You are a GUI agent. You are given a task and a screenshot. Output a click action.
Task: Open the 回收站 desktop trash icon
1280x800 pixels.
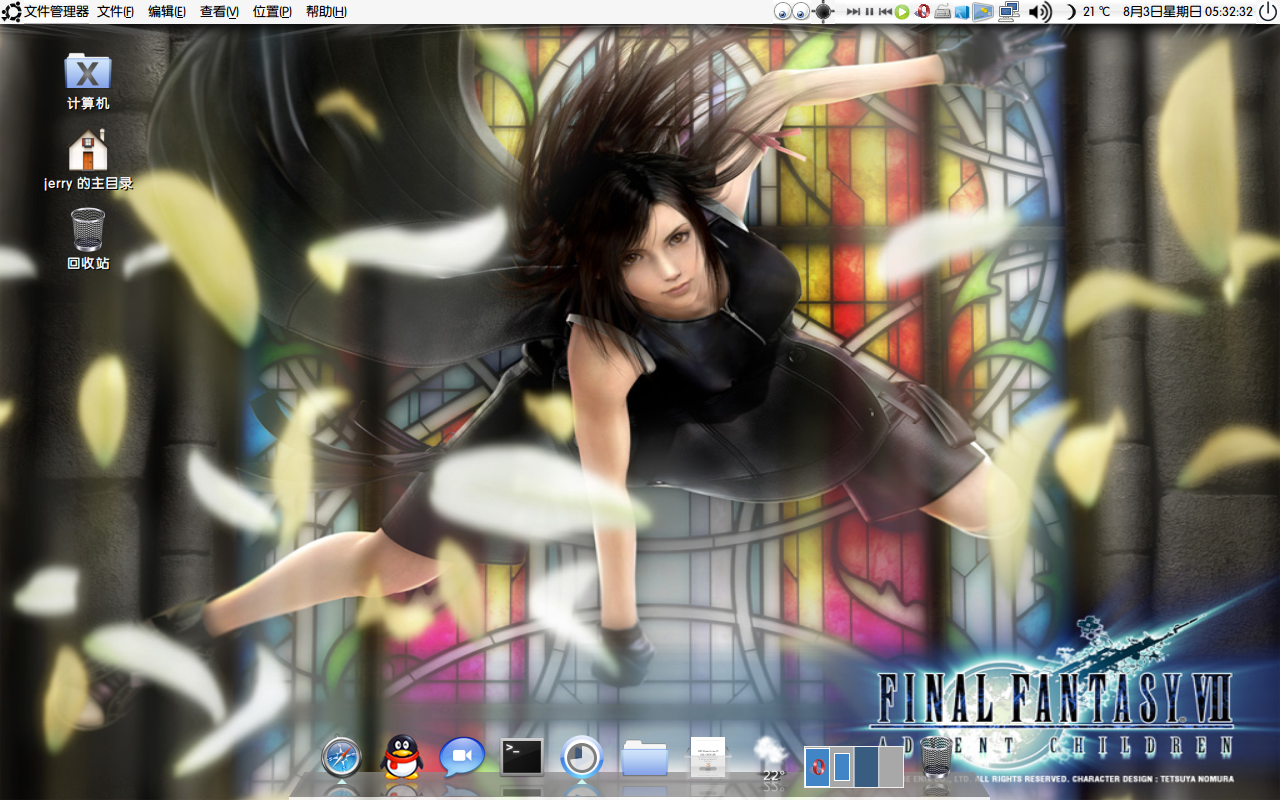[x=88, y=239]
